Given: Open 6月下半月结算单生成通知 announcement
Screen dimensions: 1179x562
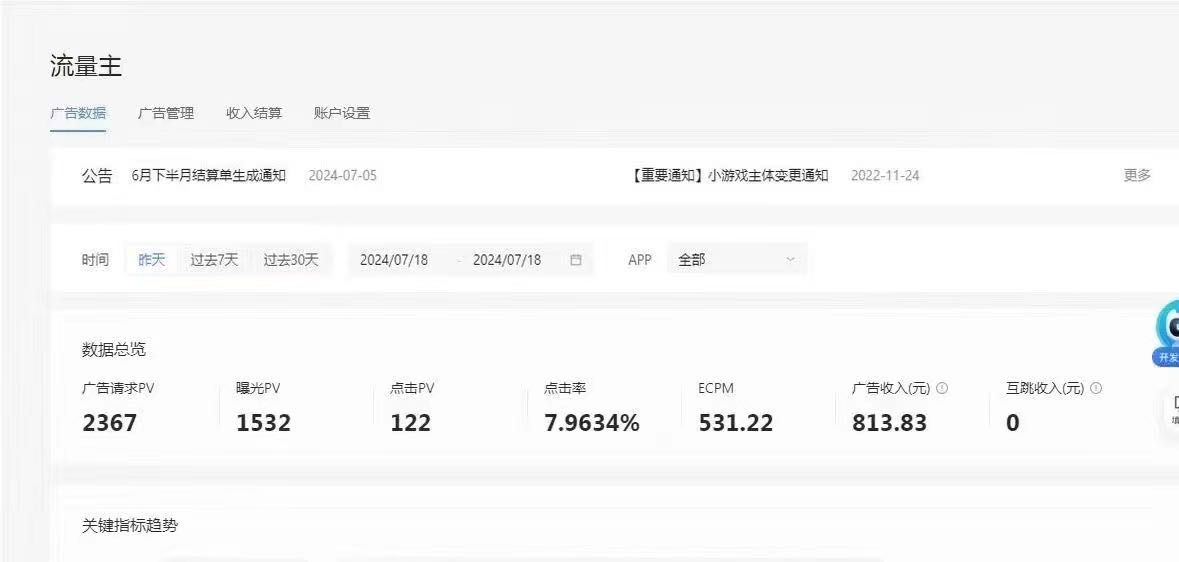Looking at the screenshot, I should 208,175.
